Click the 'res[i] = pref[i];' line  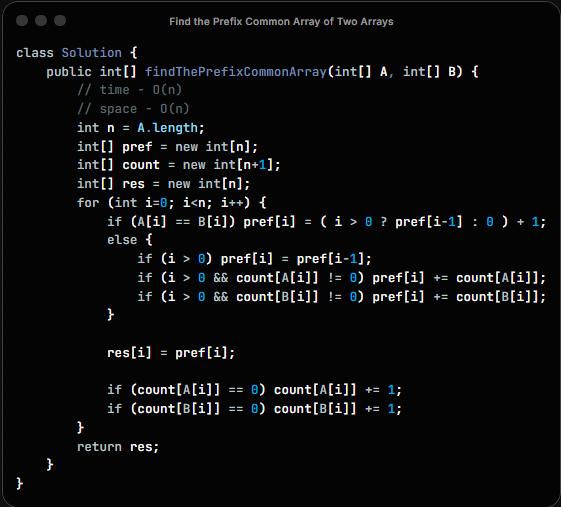pos(171,353)
